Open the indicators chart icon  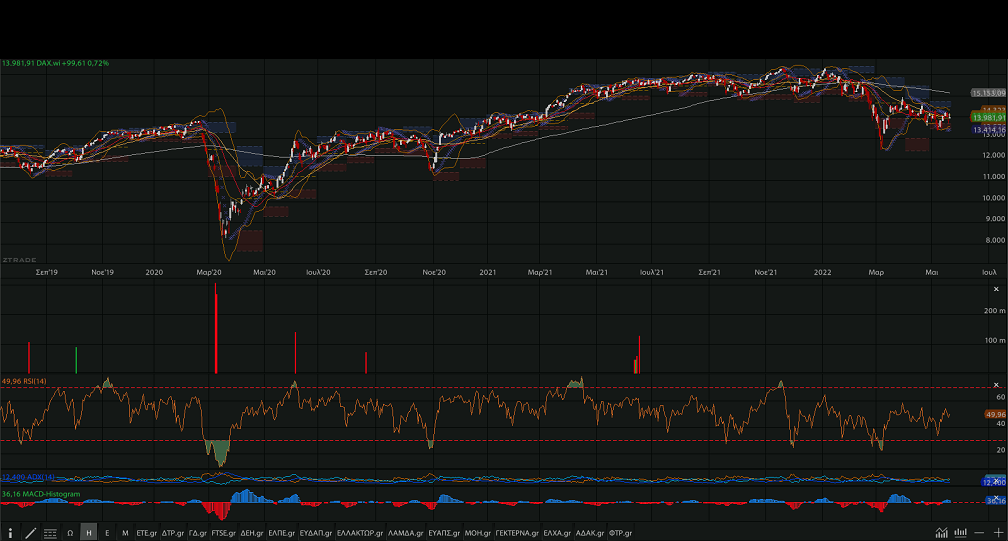tap(941, 533)
